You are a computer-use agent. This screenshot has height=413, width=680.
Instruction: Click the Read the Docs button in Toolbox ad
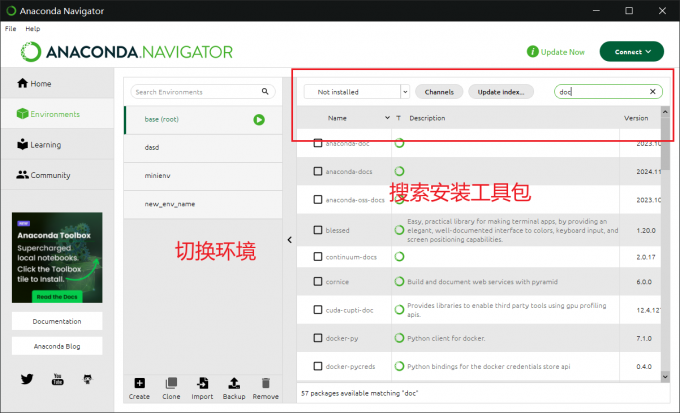point(57,297)
